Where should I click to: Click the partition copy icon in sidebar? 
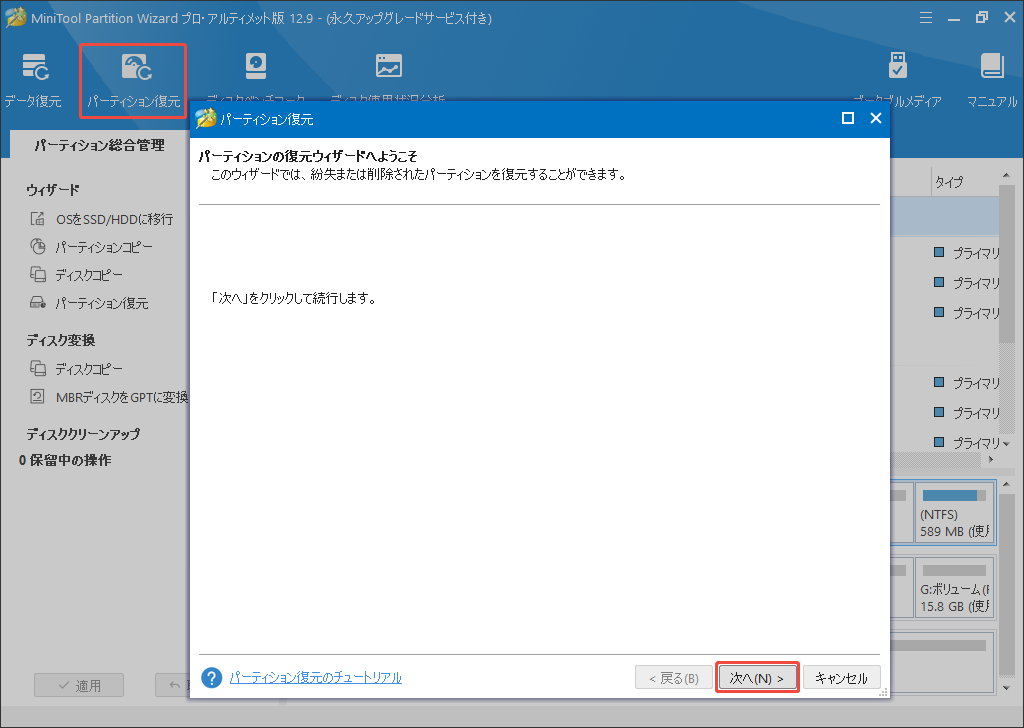point(38,247)
